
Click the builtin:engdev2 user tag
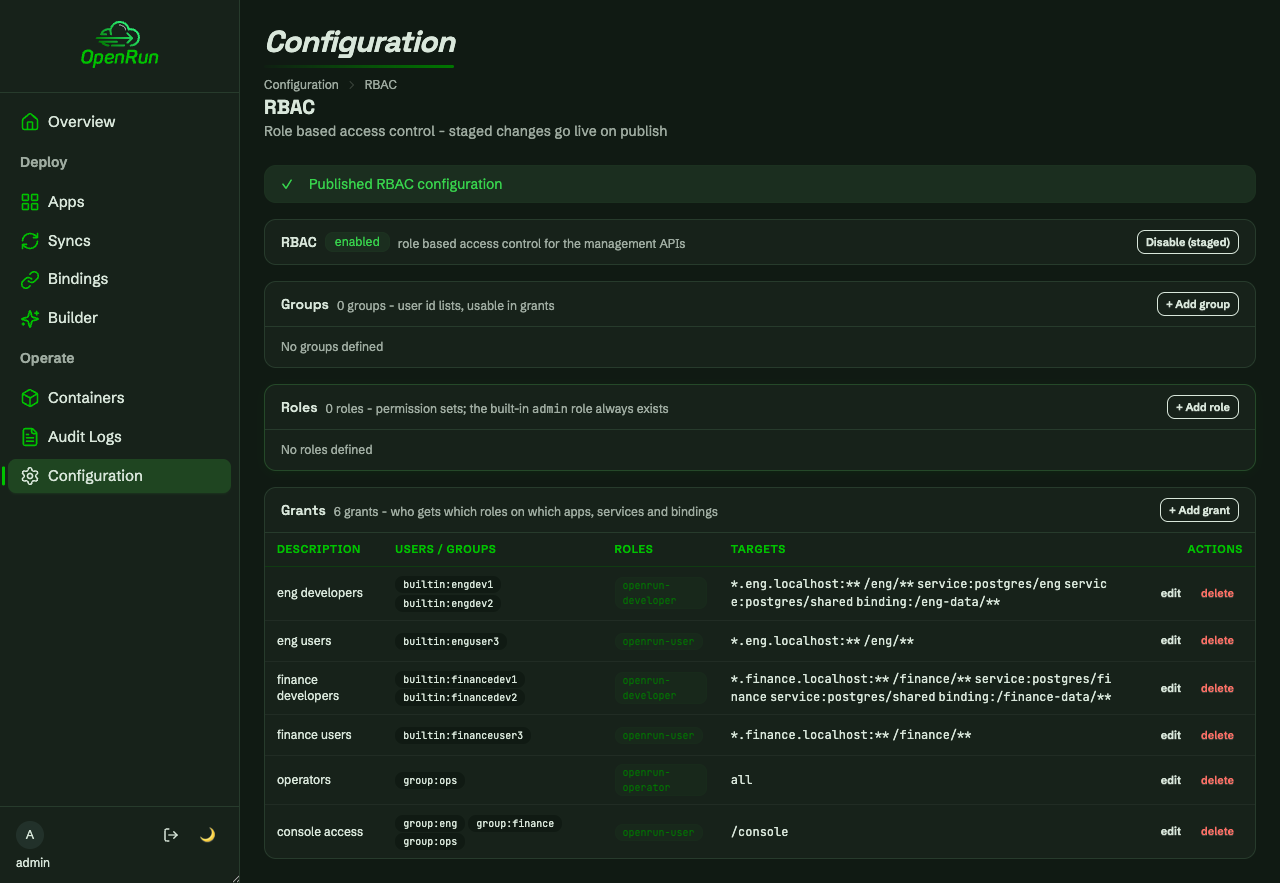click(x=448, y=603)
